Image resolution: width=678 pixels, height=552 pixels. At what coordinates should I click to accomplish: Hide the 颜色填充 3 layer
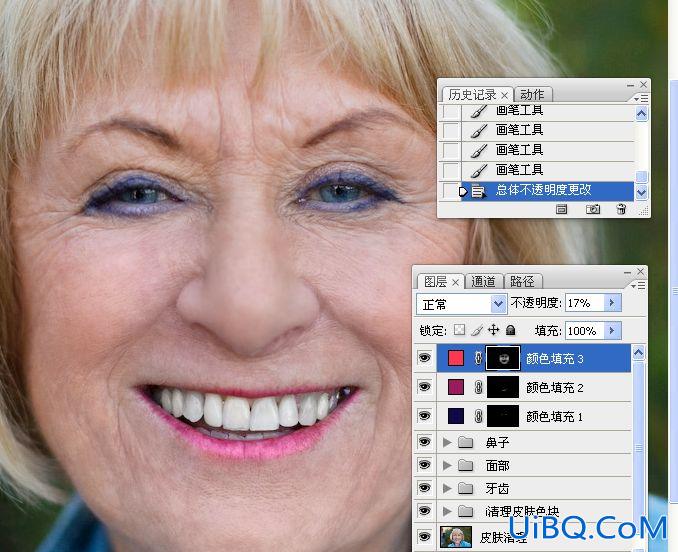[x=425, y=357]
